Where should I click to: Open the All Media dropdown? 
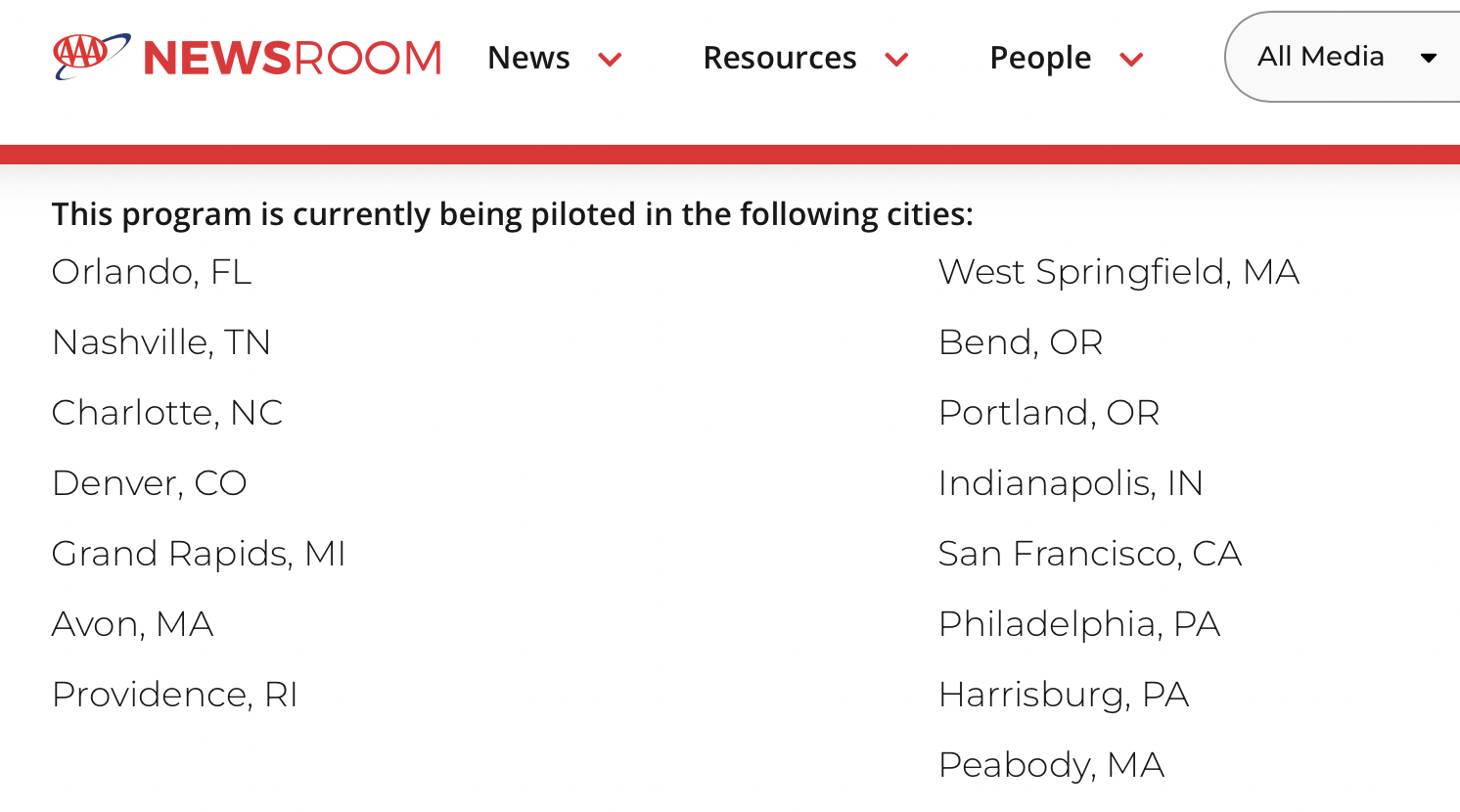tap(1321, 57)
